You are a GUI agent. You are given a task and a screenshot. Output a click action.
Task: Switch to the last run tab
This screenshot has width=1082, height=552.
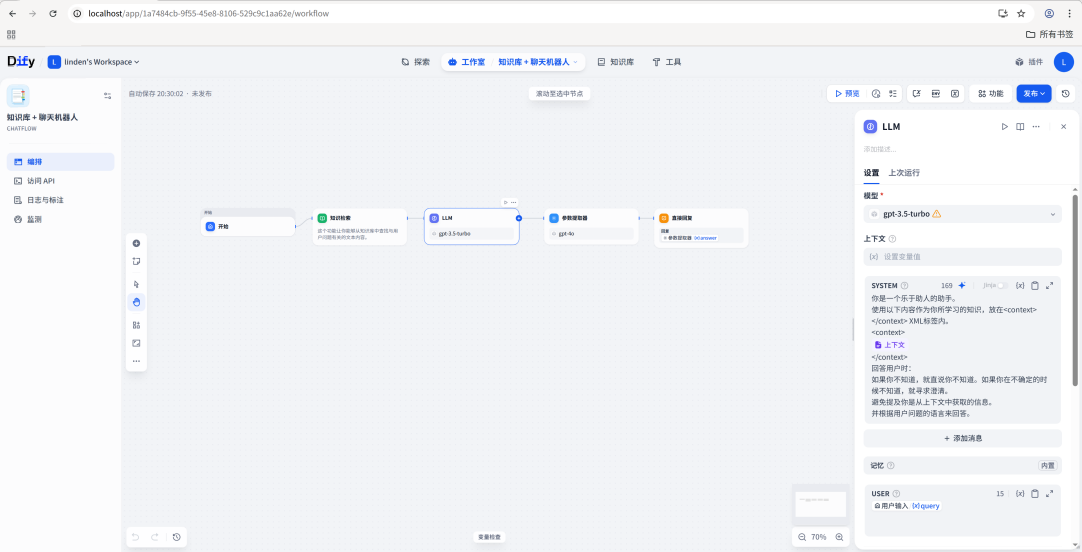tap(903, 172)
